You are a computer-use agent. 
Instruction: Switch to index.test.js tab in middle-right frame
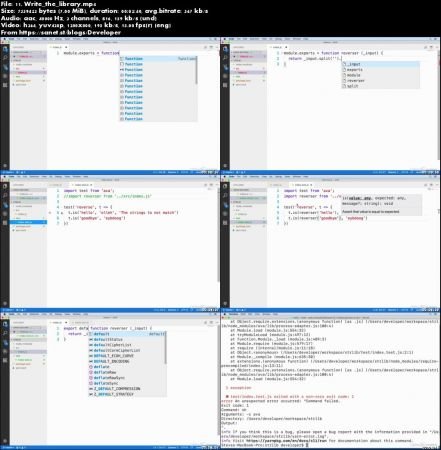(303, 185)
